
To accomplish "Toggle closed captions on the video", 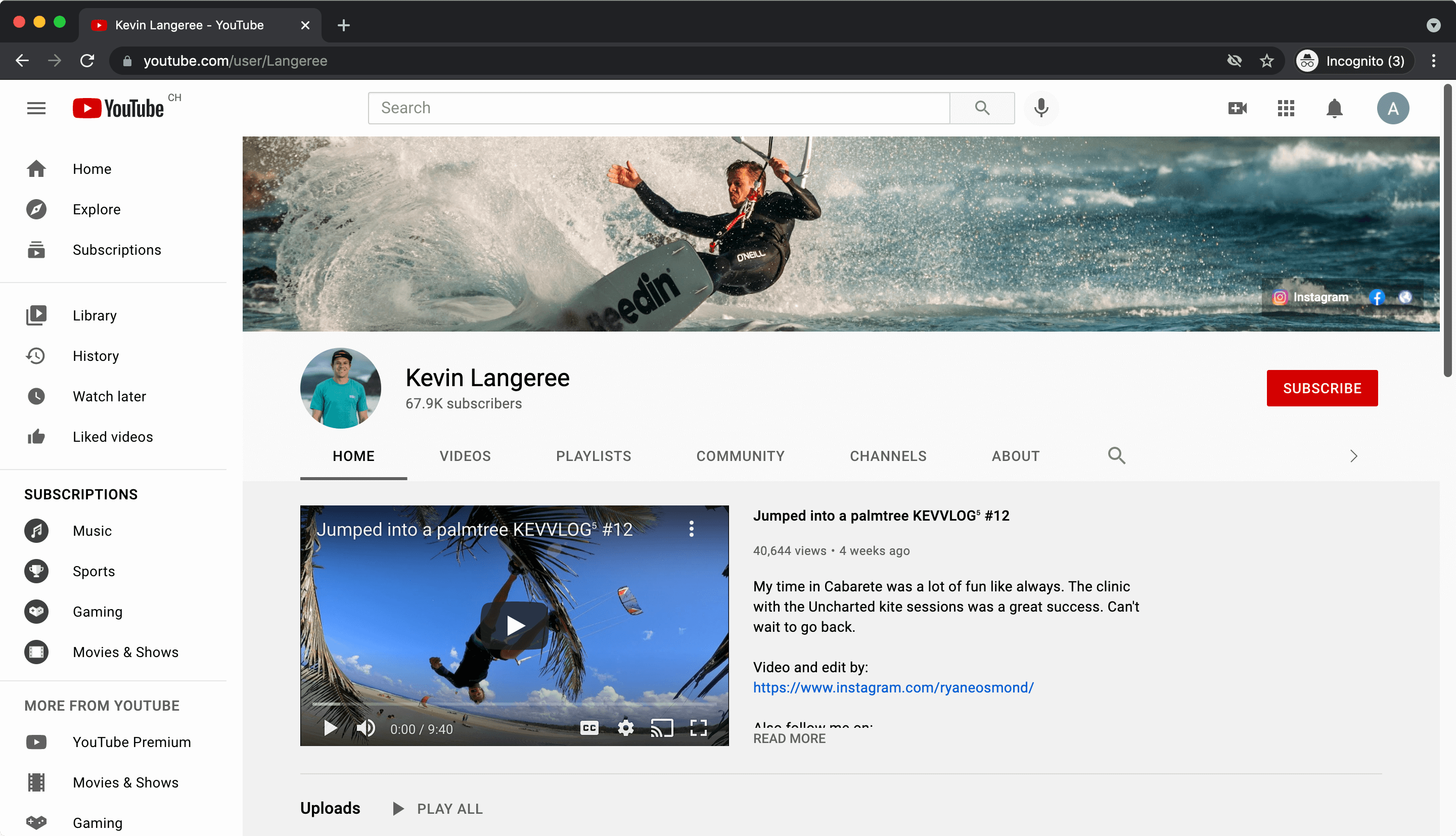I will (x=589, y=728).
